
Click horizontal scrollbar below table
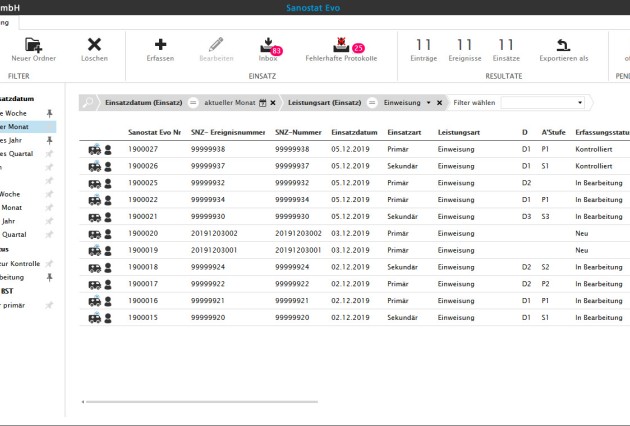[x=202, y=401]
